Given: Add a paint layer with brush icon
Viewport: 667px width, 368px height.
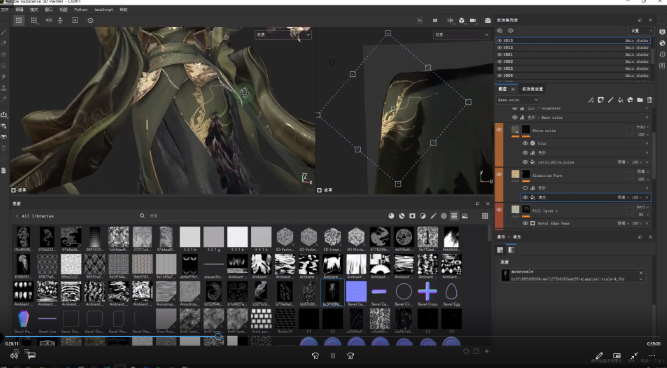Looking at the screenshot, I should click(610, 100).
